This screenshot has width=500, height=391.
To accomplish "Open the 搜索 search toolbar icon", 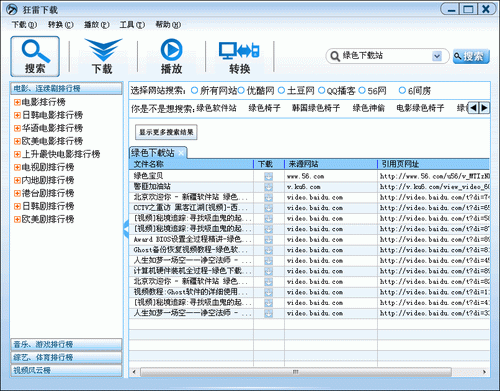I will (x=35, y=56).
